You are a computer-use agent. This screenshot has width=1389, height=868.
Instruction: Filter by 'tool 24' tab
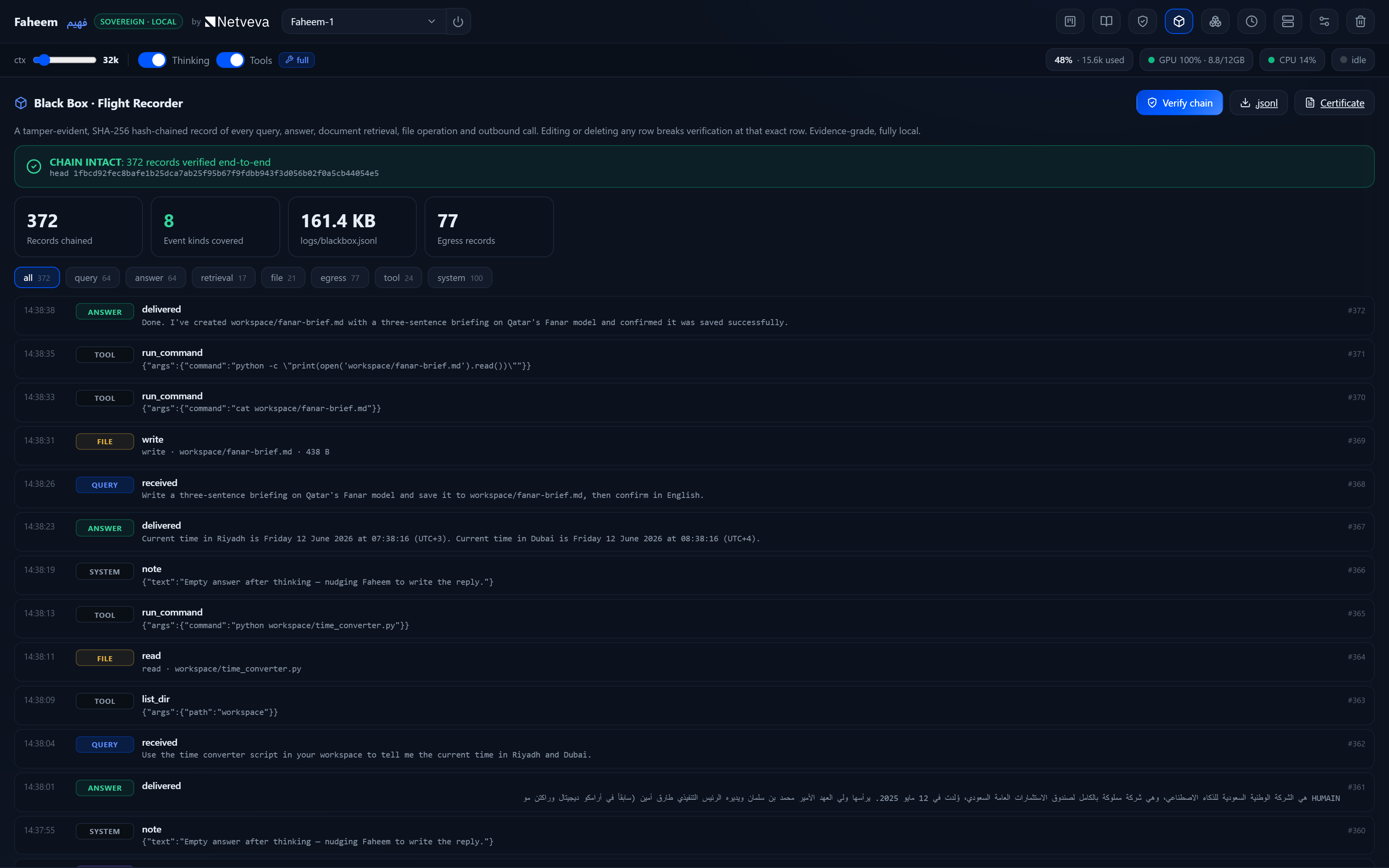(398, 278)
